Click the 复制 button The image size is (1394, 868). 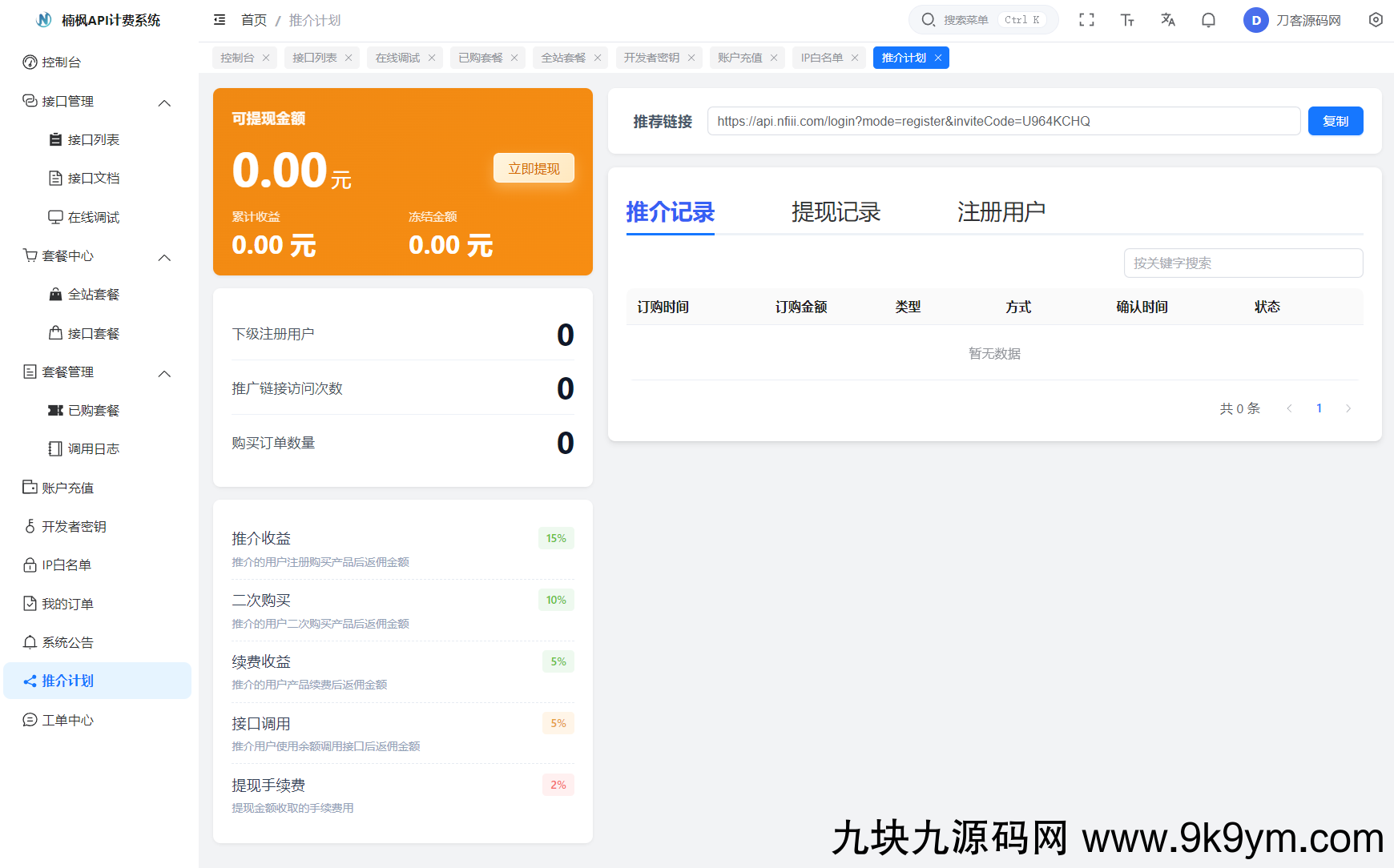1335,121
